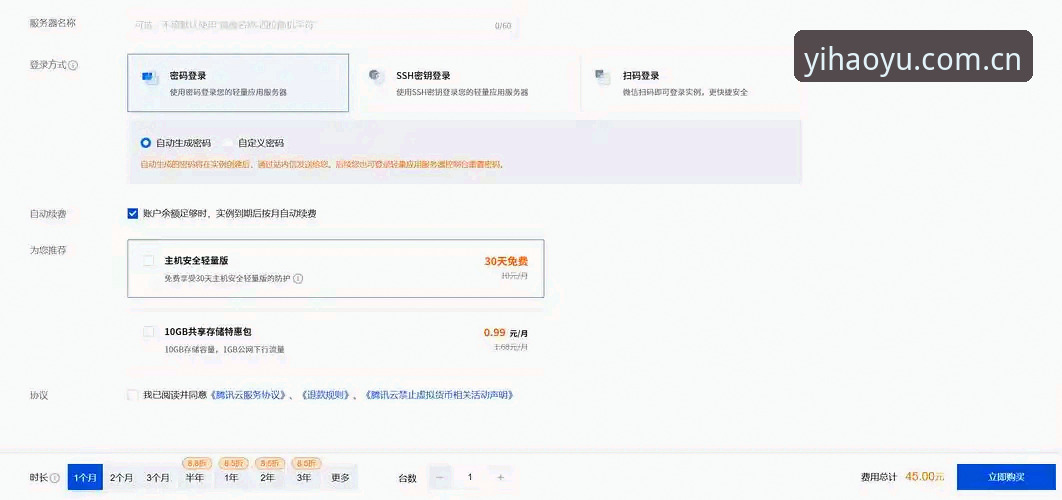1062x500 pixels.
Task: Choose the SSH密钥登录 login method
Action: click(467, 83)
